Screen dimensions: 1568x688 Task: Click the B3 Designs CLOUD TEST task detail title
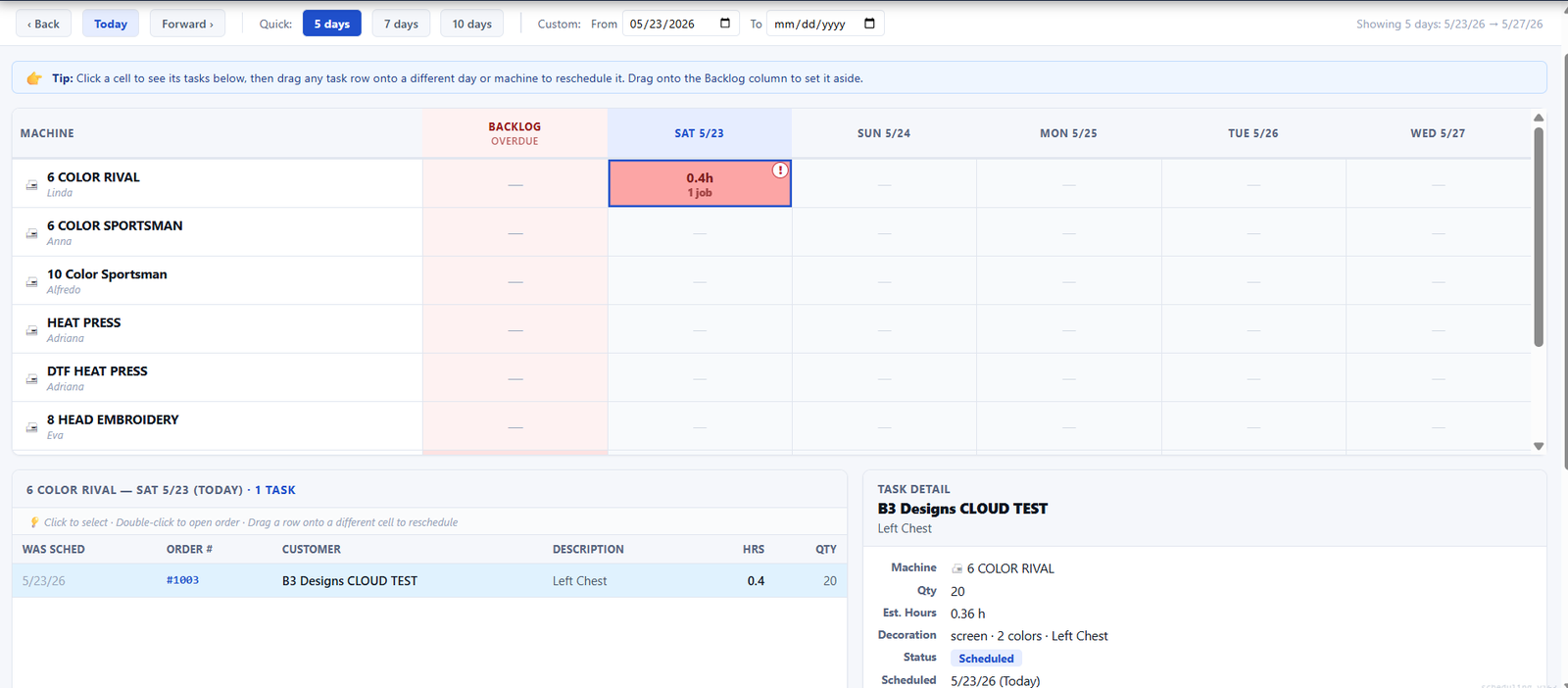click(962, 509)
